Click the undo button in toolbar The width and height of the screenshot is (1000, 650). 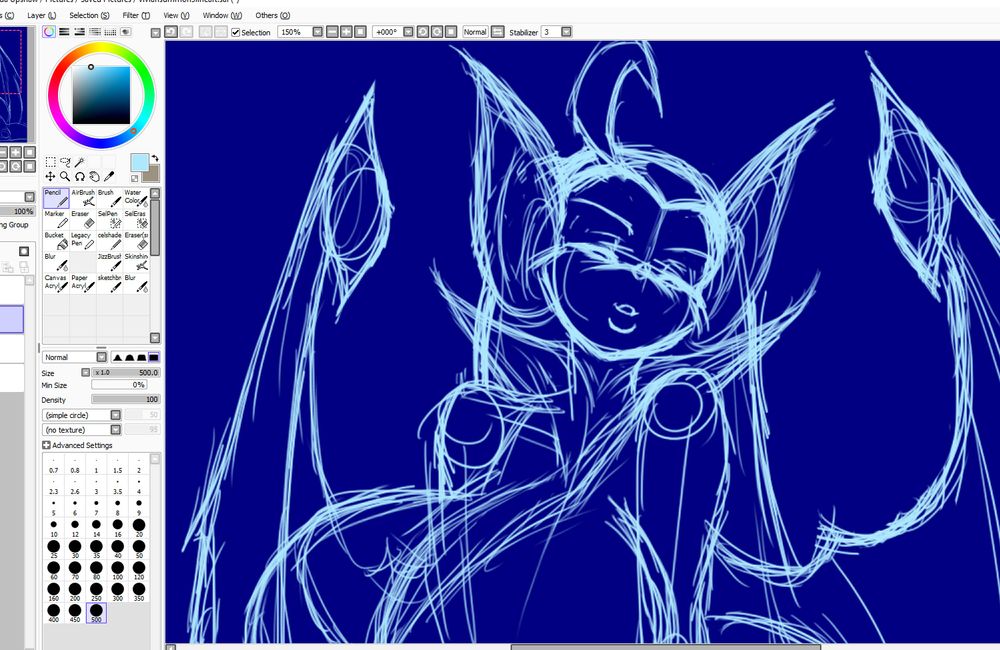[171, 32]
